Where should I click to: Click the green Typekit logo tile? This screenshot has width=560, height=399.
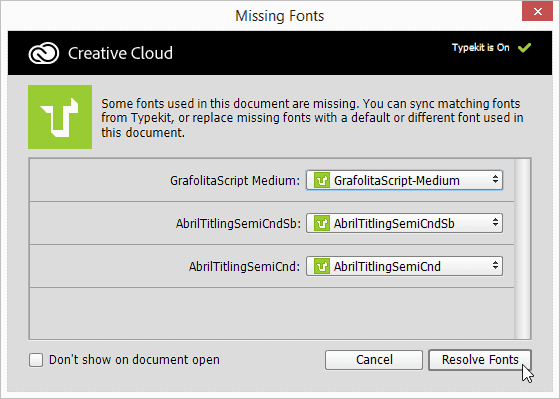pos(60,117)
